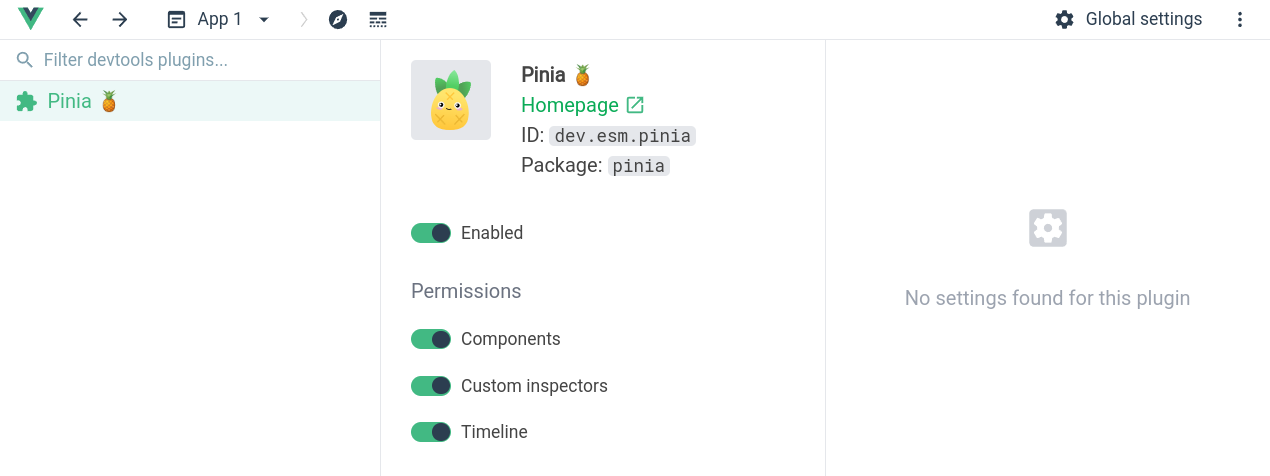Go back with the left arrow
Image resolution: width=1270 pixels, height=476 pixels.
(80, 20)
